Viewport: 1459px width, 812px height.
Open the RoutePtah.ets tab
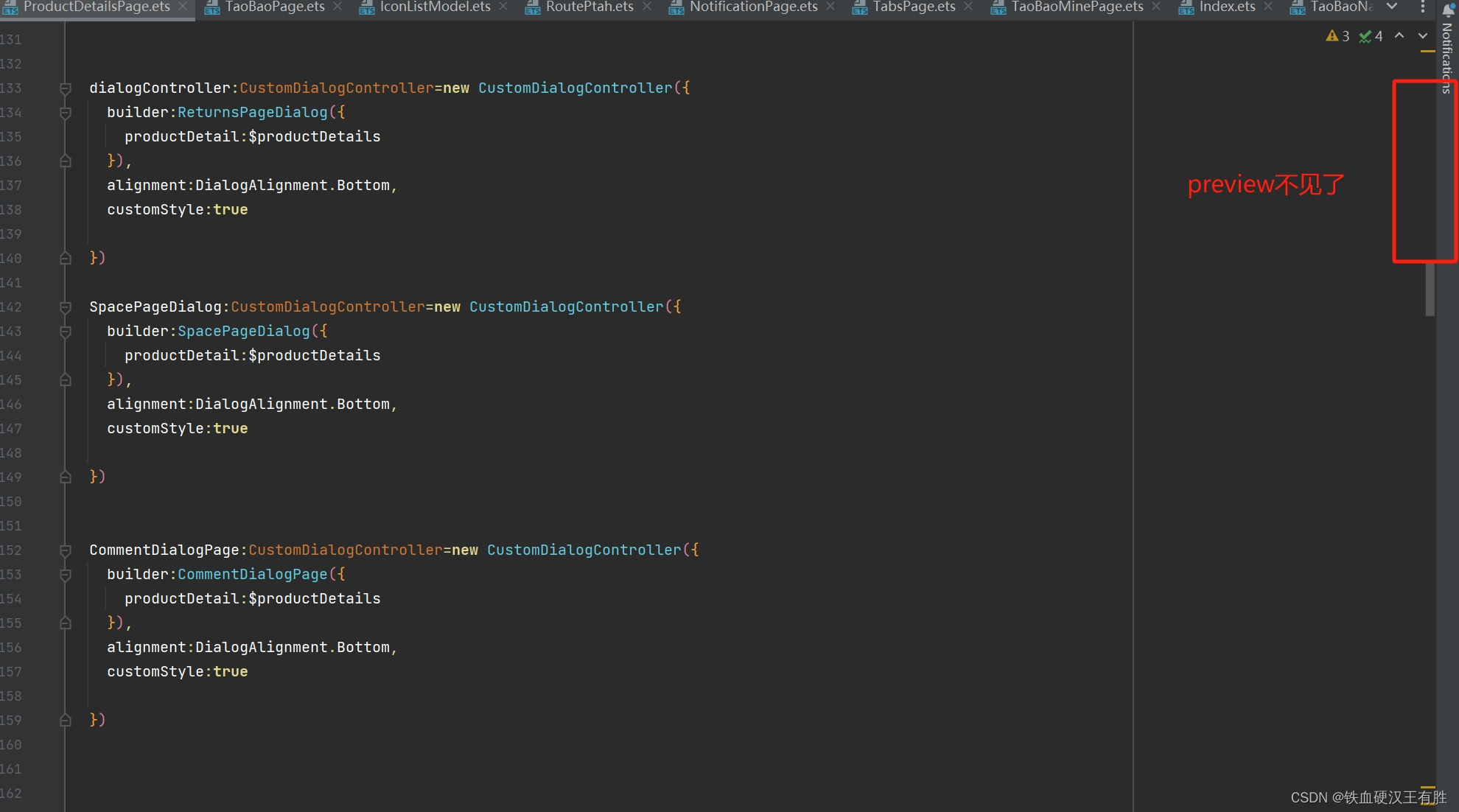tap(589, 7)
